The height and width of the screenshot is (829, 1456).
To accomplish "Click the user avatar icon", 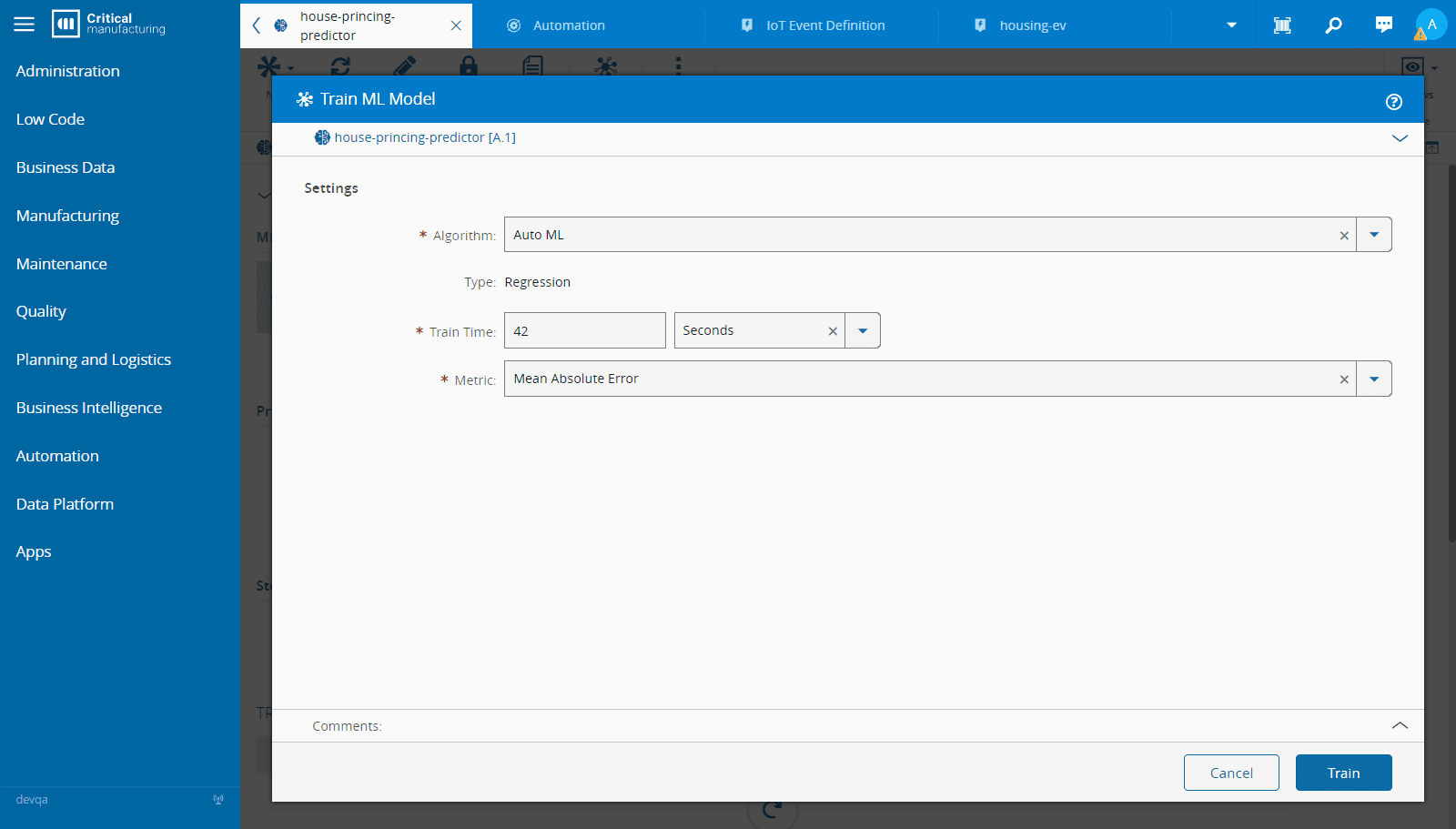I will [1431, 25].
